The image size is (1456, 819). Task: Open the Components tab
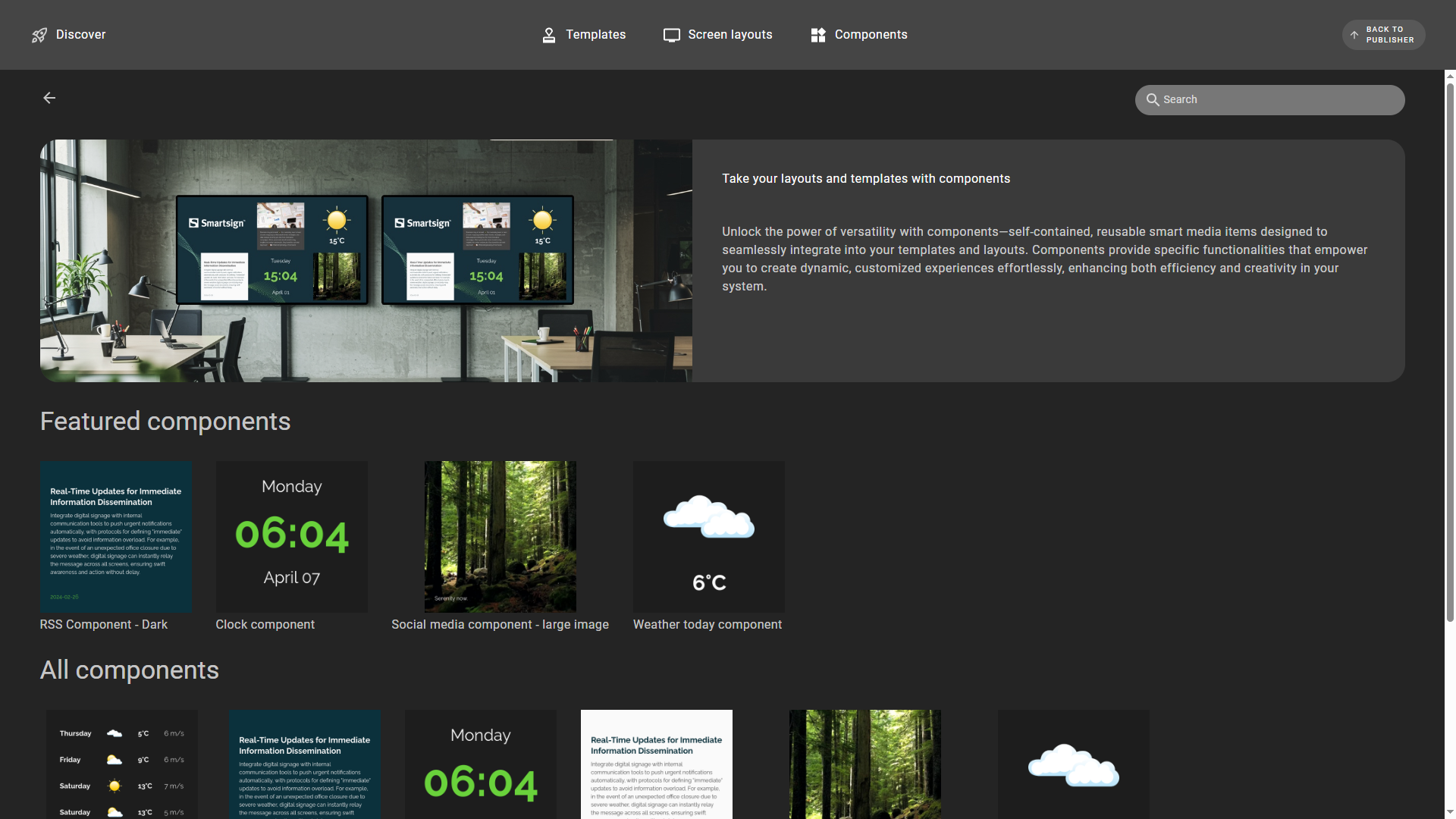click(x=858, y=35)
